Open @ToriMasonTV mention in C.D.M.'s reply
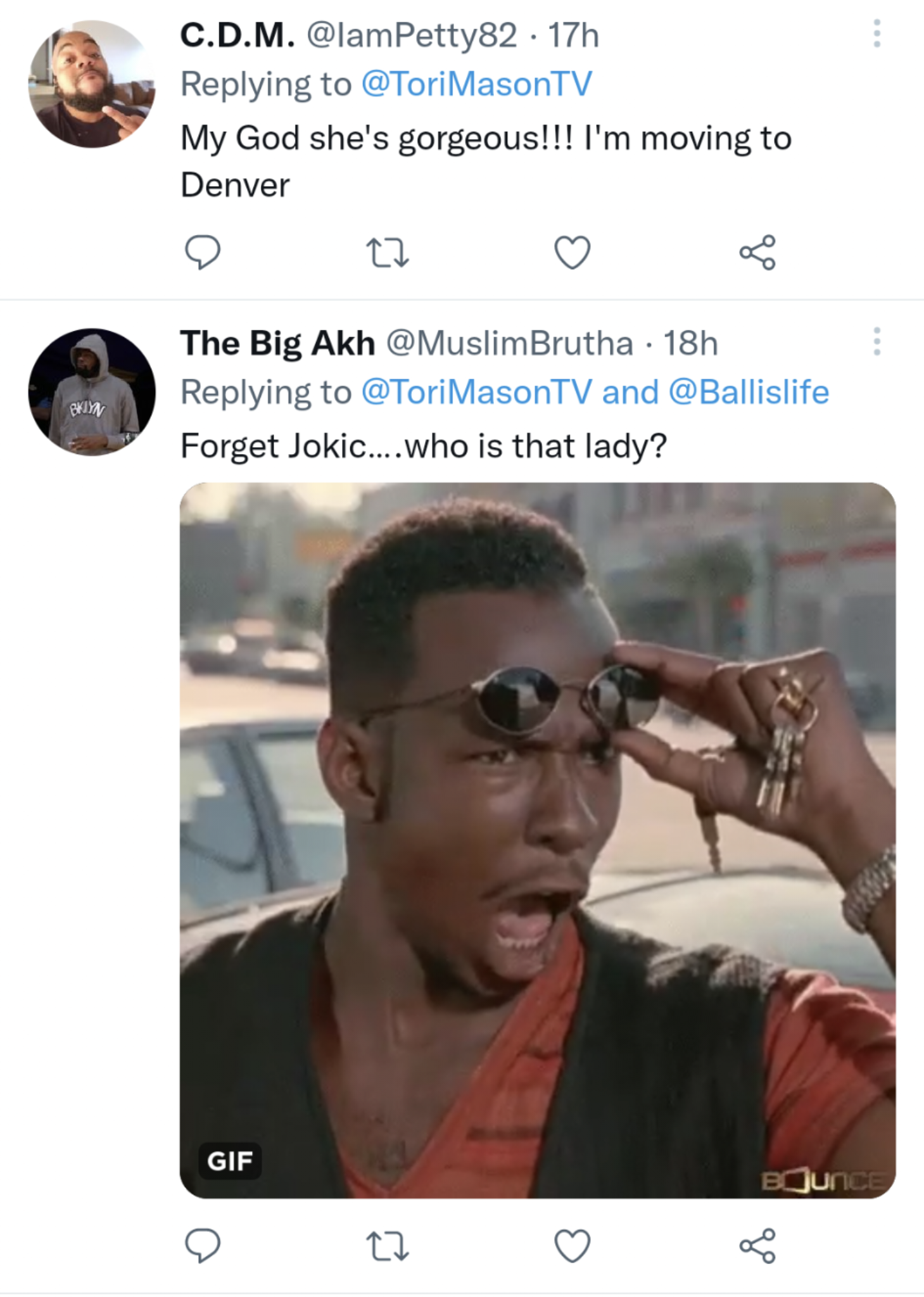This screenshot has height=1297, width=924. 476,84
